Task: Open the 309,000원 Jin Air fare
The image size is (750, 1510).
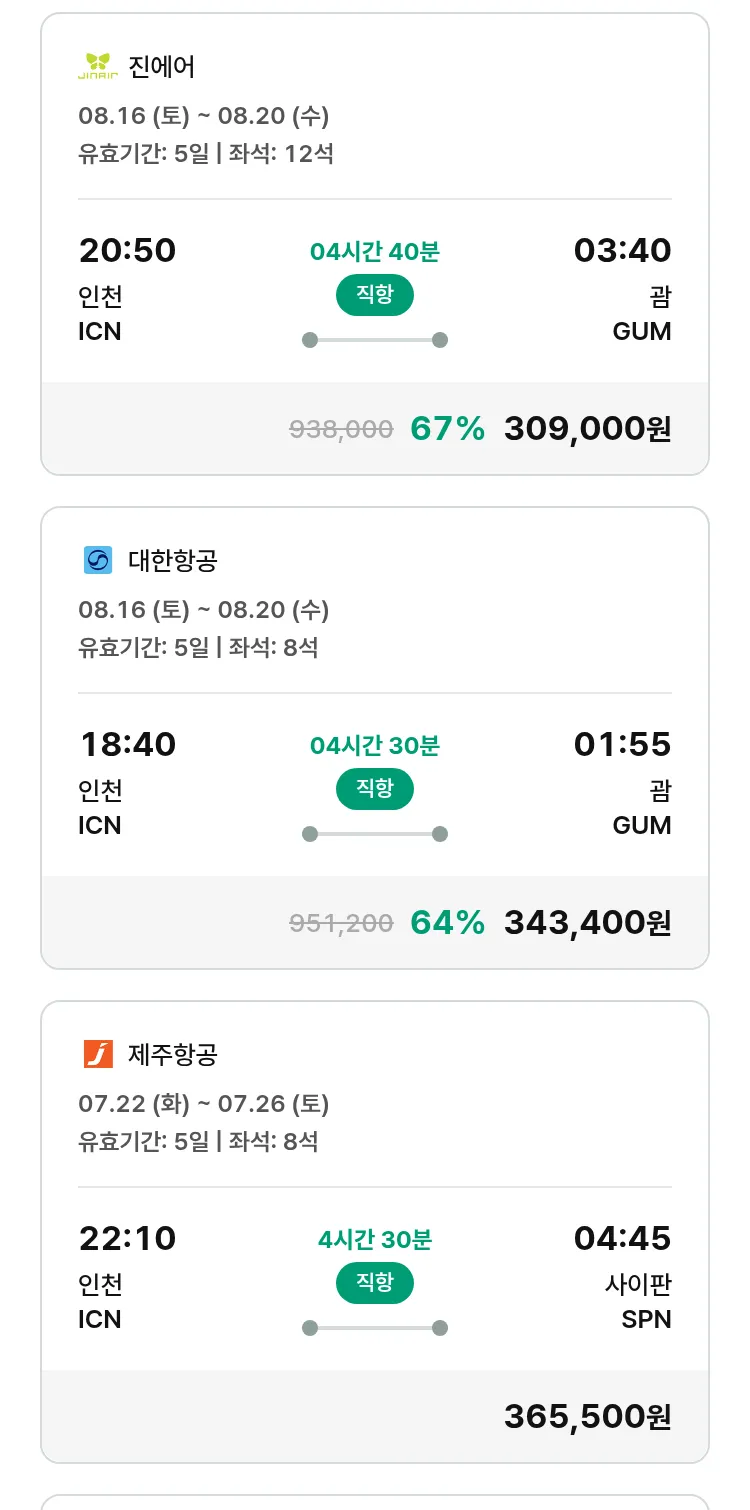Action: (587, 429)
